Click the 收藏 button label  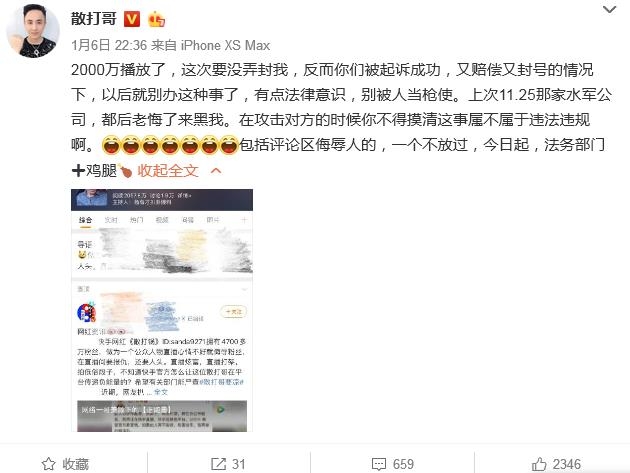tap(76, 464)
